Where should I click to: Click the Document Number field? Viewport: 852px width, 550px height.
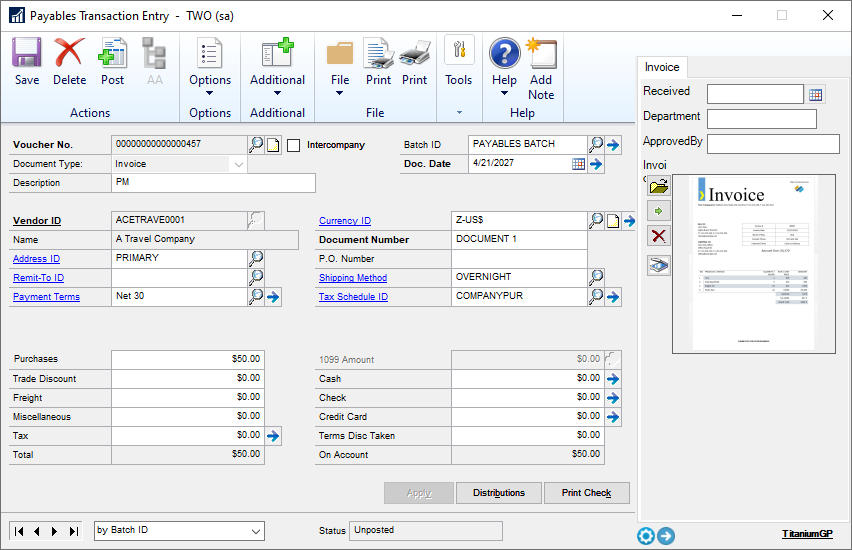tap(519, 240)
